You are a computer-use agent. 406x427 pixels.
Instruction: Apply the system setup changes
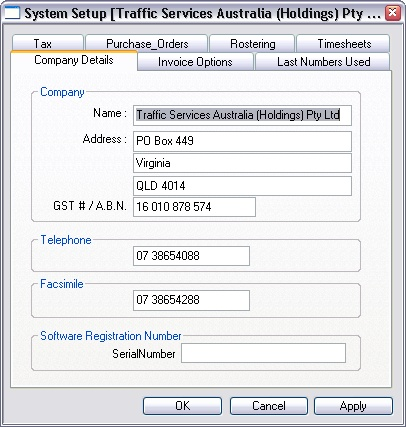point(353,406)
